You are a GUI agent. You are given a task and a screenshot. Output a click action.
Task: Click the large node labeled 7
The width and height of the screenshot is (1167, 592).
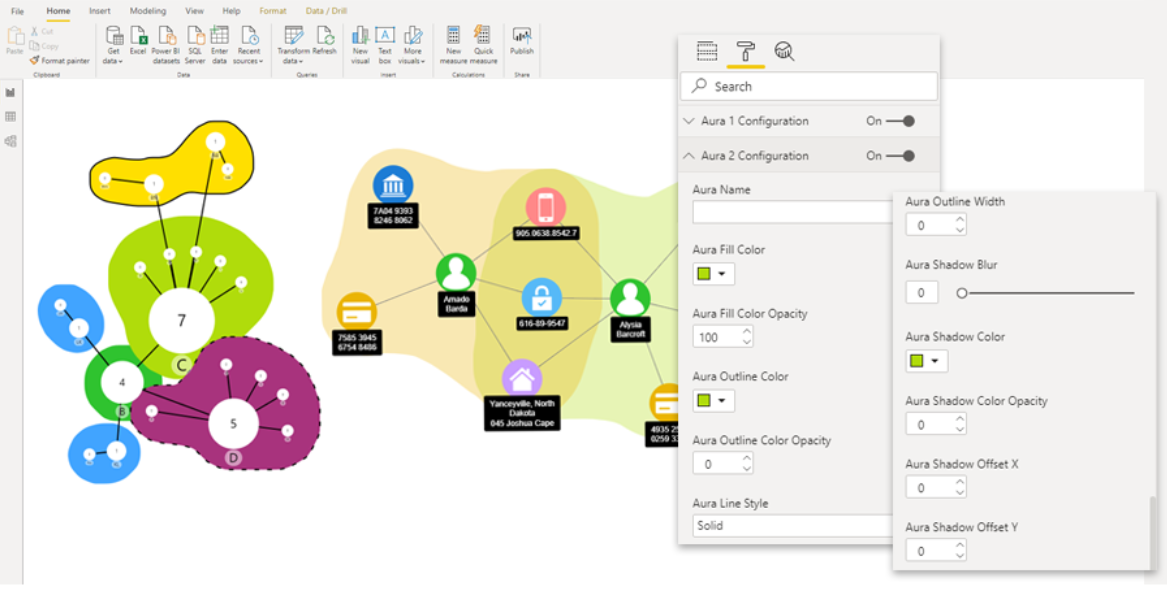(x=182, y=320)
